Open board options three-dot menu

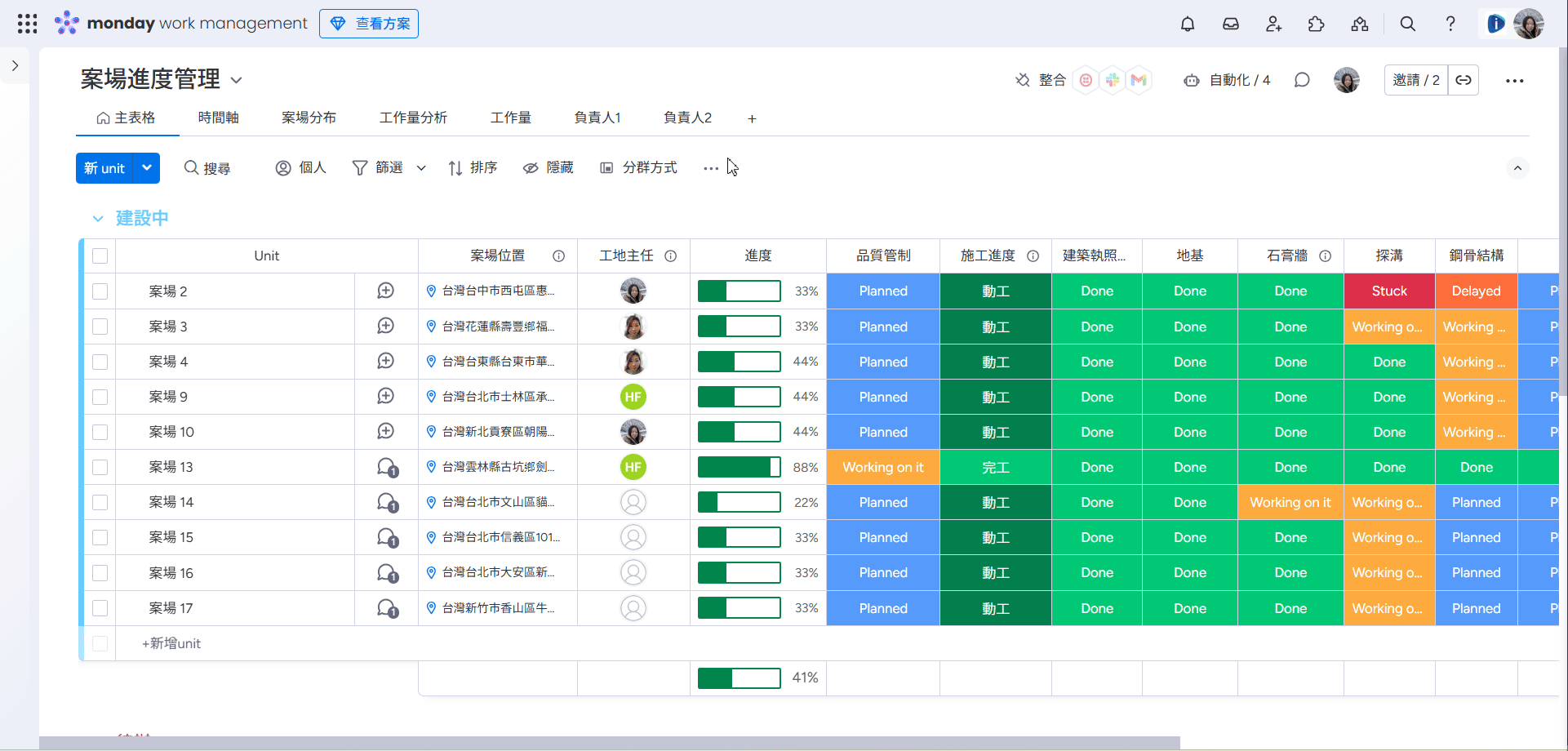1515,81
